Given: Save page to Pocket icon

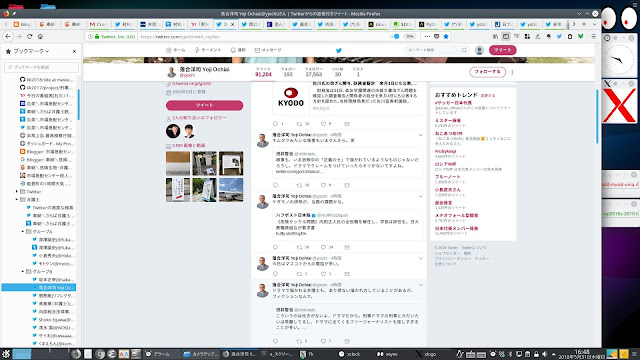Looking at the screenshot, I should (436, 36).
